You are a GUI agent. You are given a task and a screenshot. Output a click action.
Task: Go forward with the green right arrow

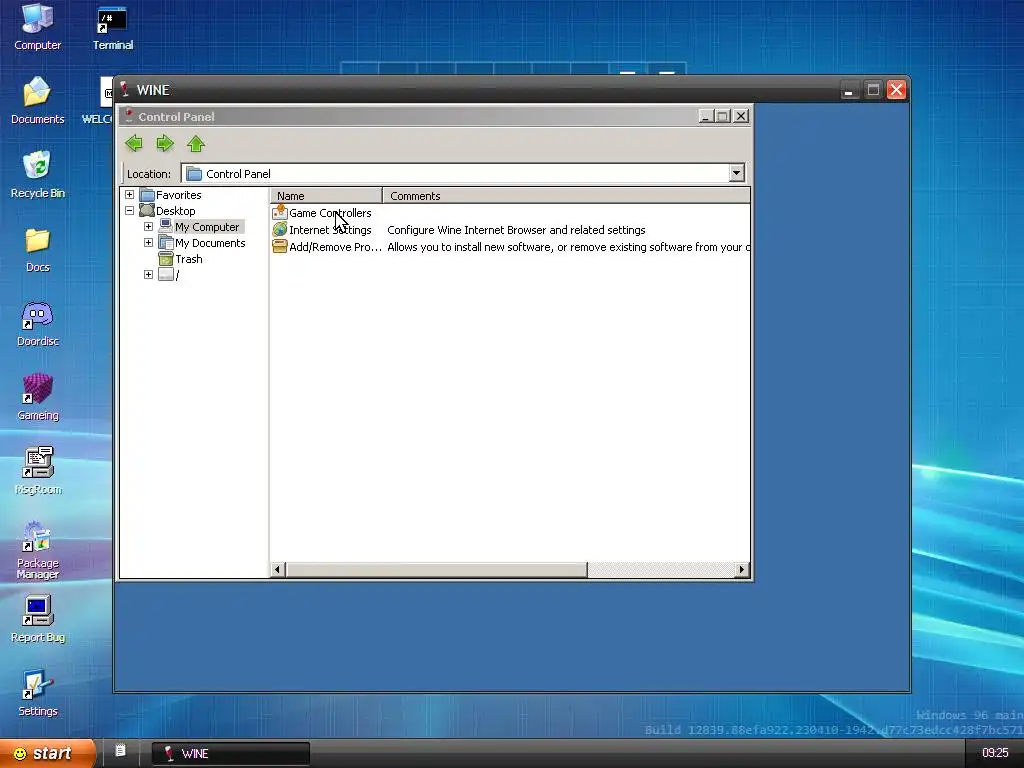(165, 144)
